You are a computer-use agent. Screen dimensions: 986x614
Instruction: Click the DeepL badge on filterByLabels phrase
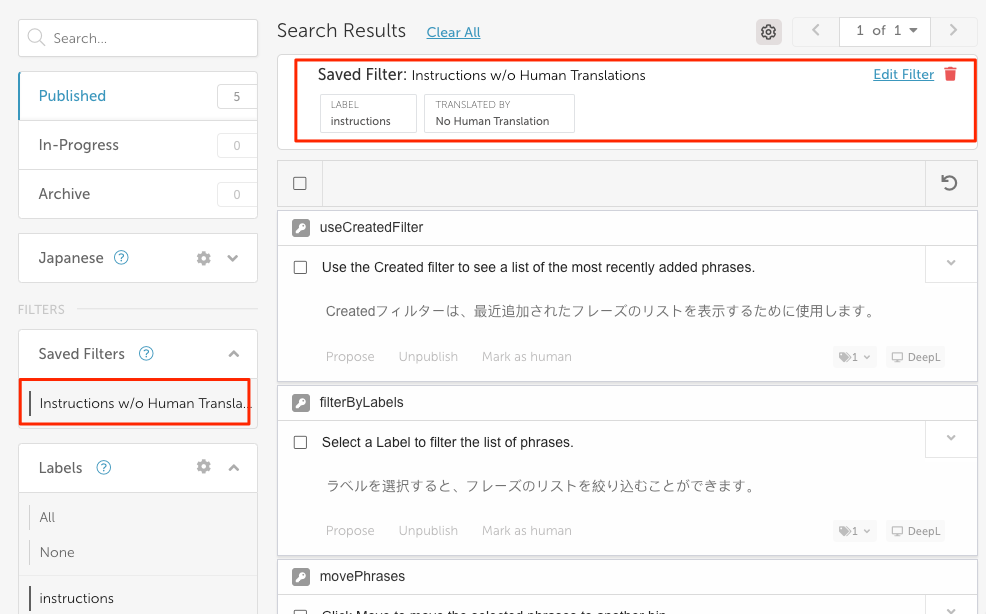point(916,531)
